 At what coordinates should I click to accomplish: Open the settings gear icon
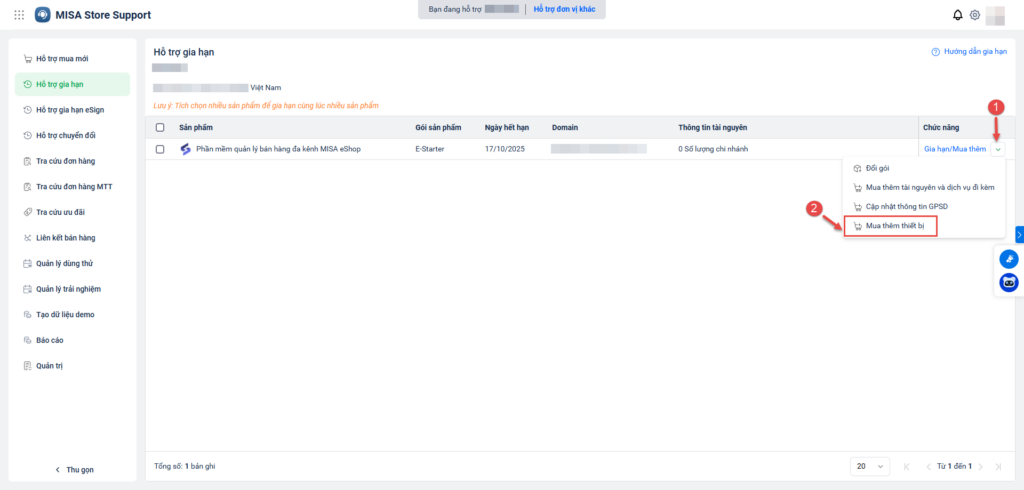click(x=975, y=15)
